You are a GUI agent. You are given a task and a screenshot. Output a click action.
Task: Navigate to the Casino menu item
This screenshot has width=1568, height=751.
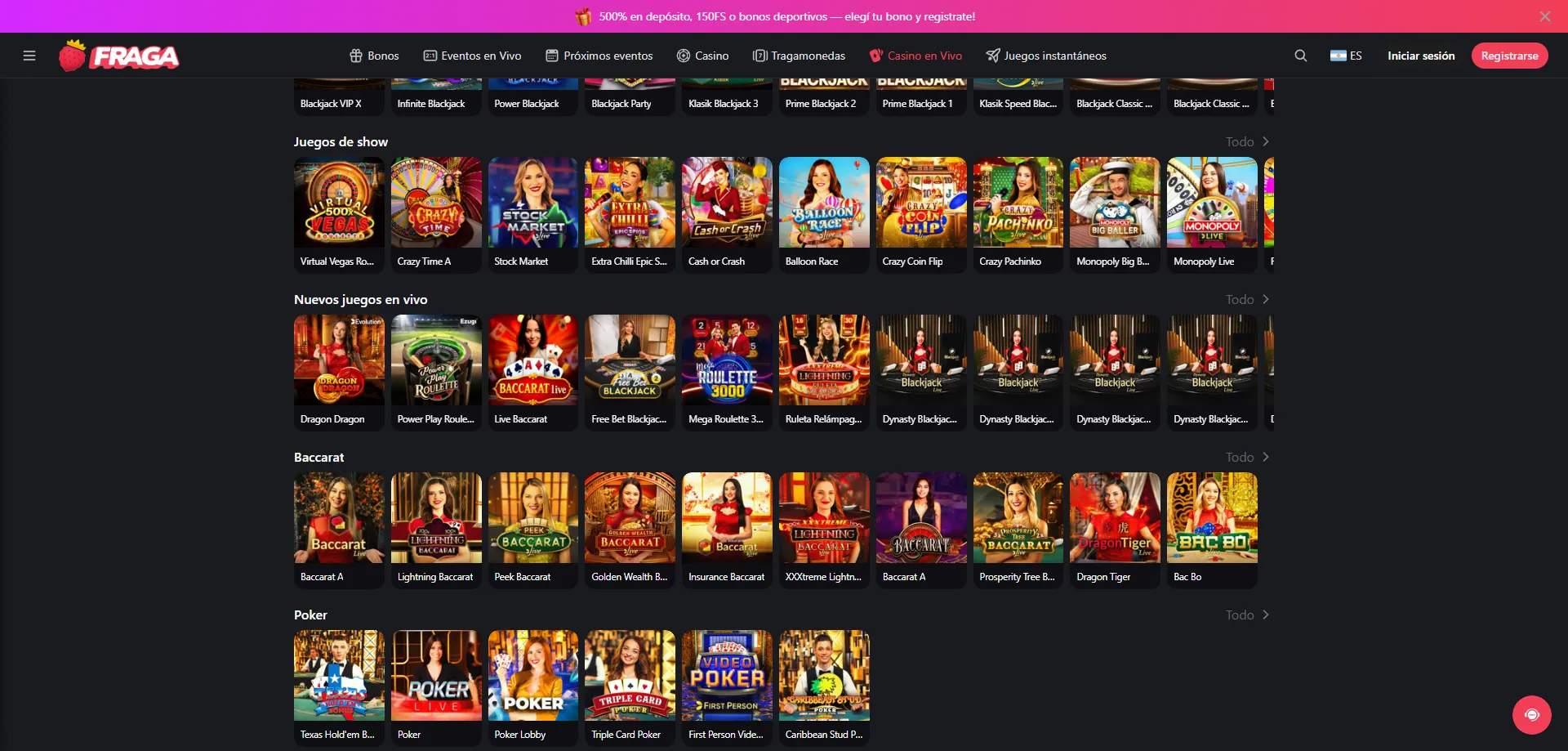[x=702, y=56]
